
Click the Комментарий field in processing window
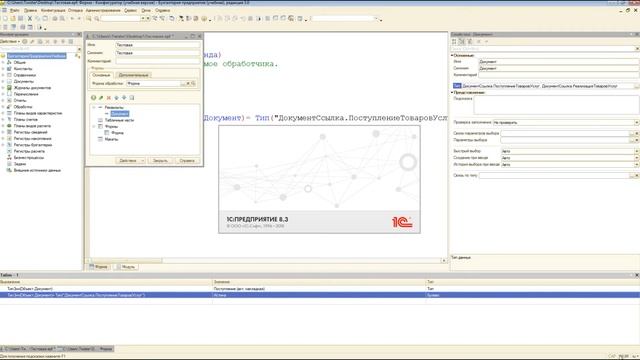click(158, 61)
